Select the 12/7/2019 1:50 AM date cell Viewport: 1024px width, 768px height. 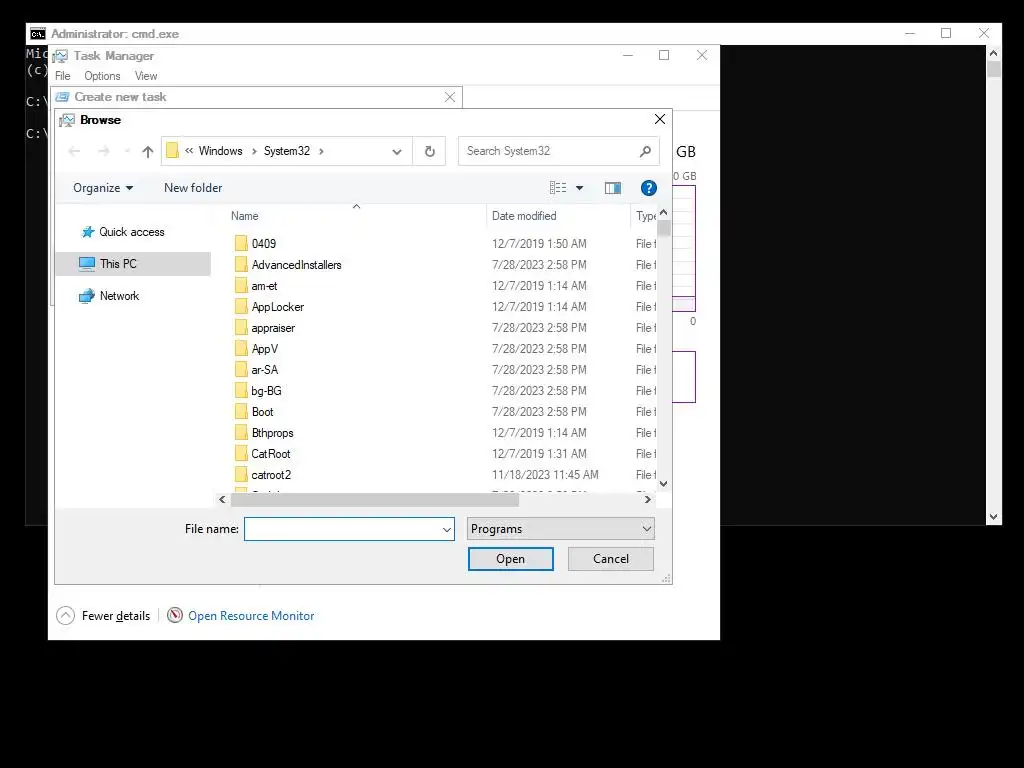pos(539,244)
